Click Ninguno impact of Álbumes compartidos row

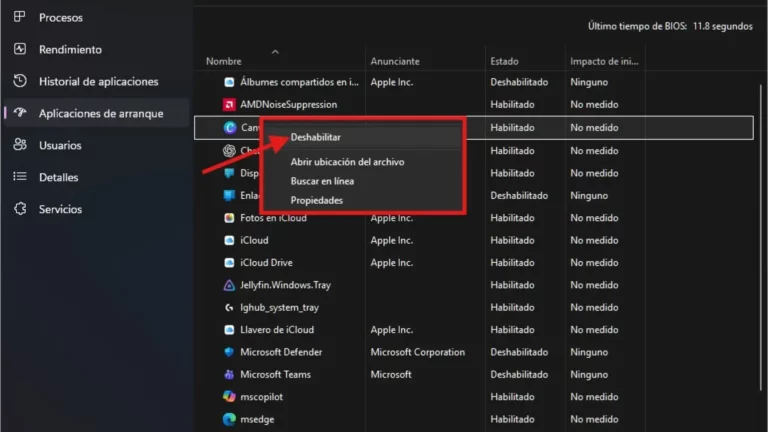point(589,82)
